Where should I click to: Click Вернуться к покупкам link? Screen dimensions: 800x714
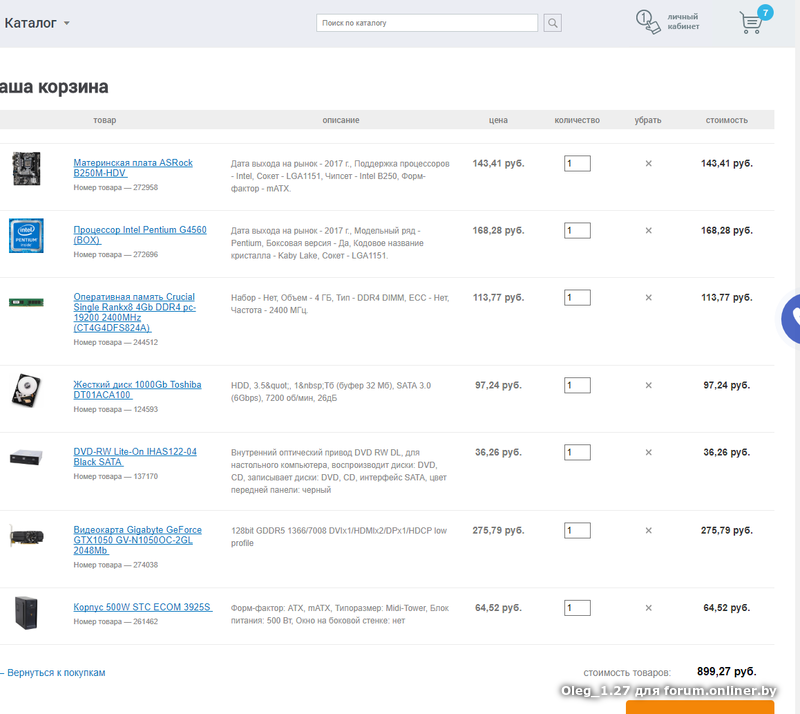[55, 673]
